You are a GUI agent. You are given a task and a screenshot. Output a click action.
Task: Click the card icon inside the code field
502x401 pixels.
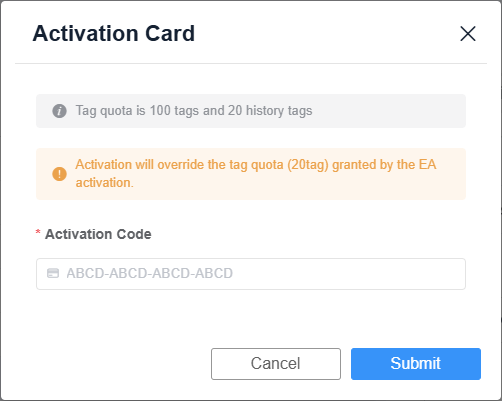tap(53, 273)
